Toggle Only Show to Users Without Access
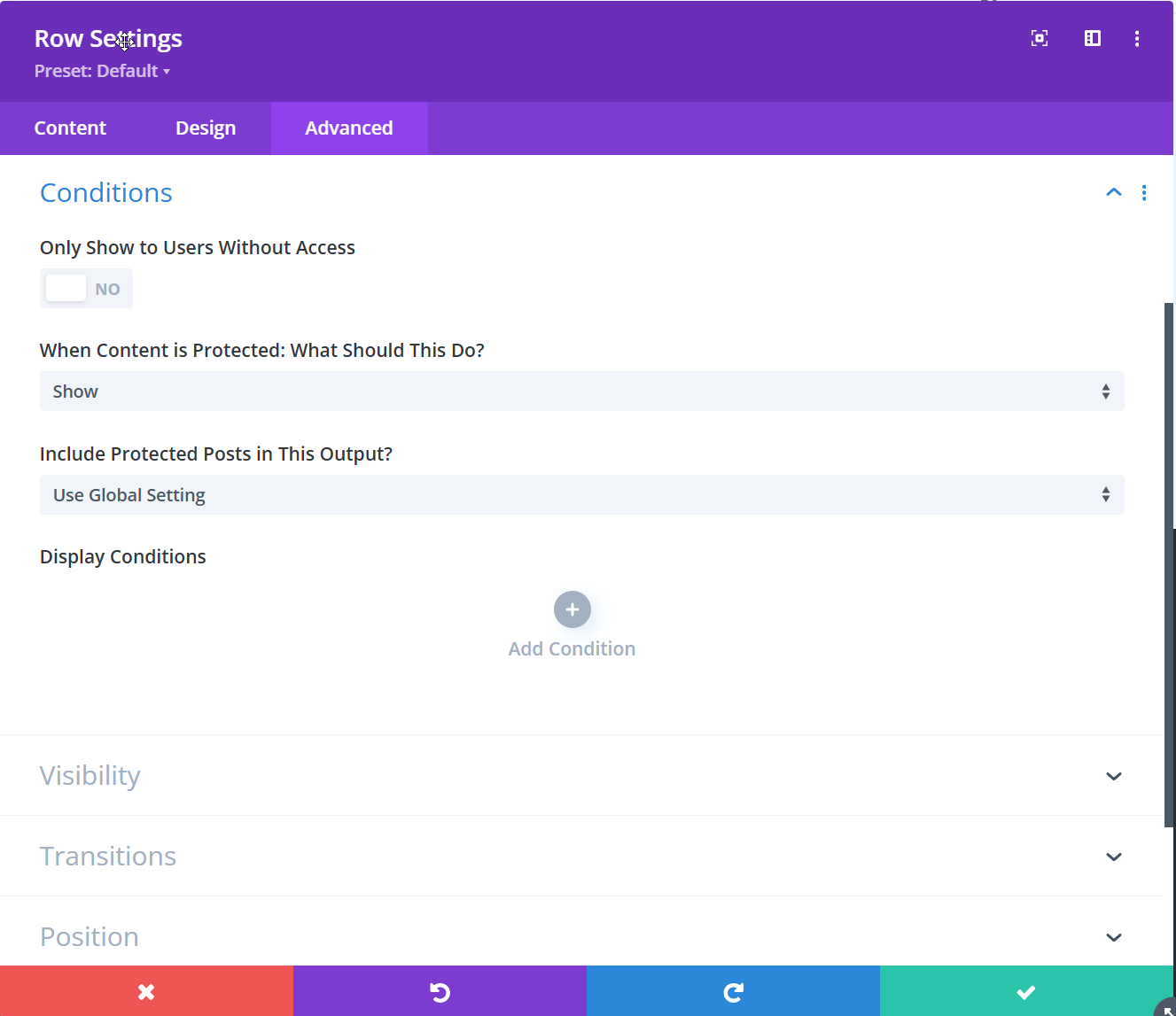Screen dimensions: 1176x1016 86,289
